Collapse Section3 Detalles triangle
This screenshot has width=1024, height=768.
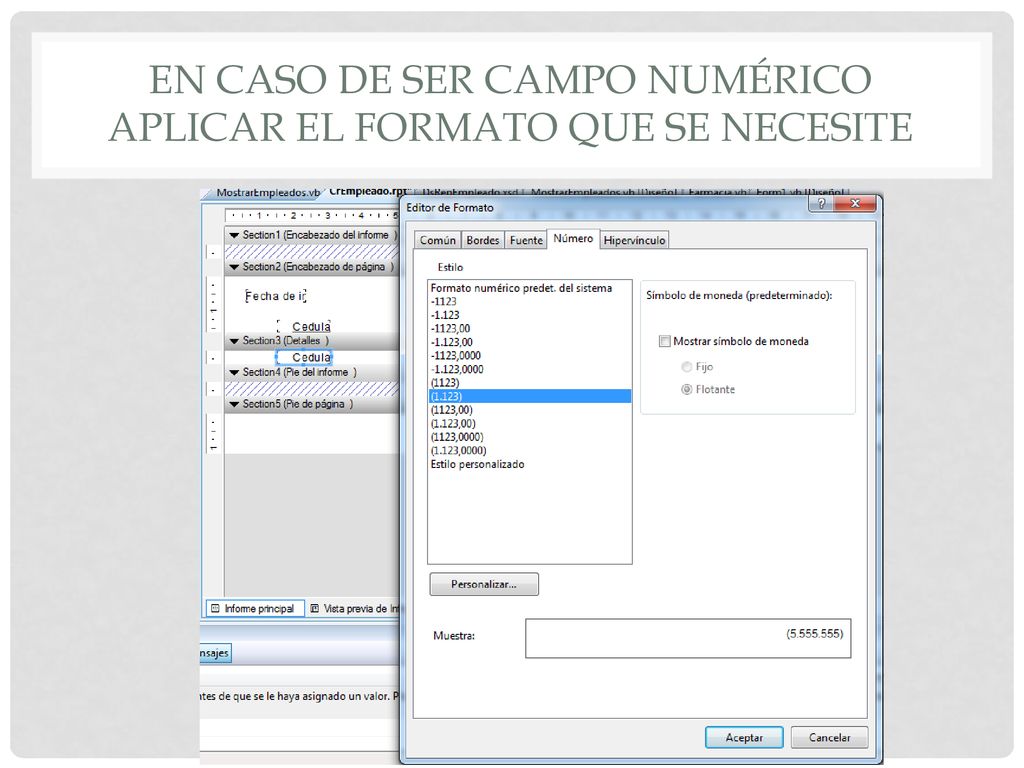[x=234, y=341]
